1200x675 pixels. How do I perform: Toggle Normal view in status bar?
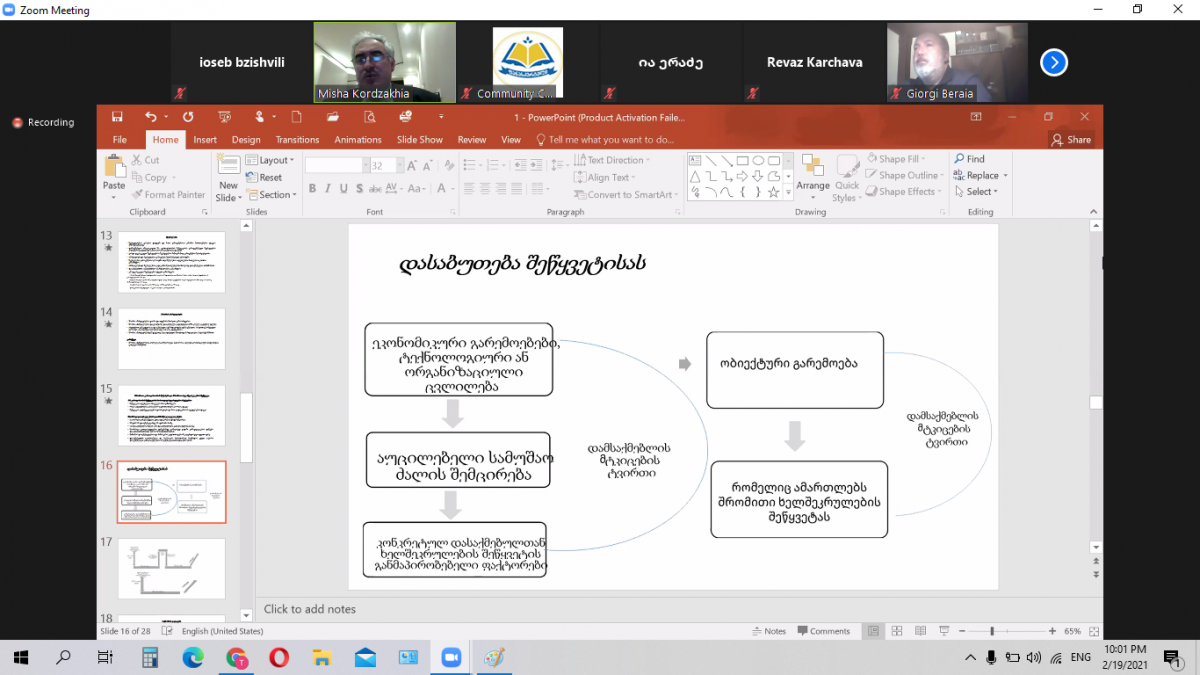(874, 631)
